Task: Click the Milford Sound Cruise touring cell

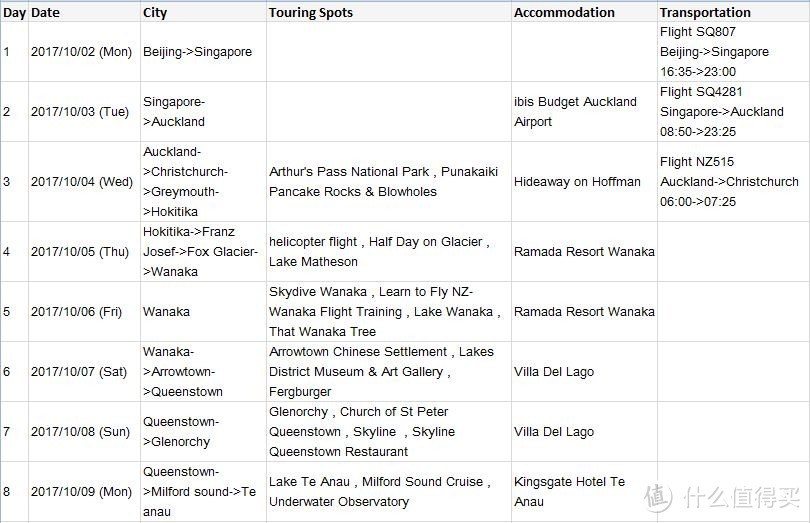Action: [x=388, y=491]
